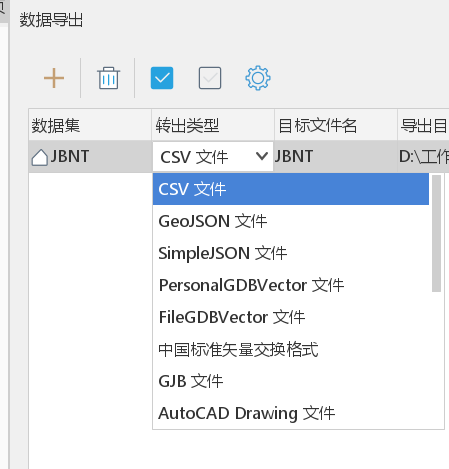The height and width of the screenshot is (469, 449).
Task: Collapse the CSV 文件 export type combo box
Action: point(213,157)
